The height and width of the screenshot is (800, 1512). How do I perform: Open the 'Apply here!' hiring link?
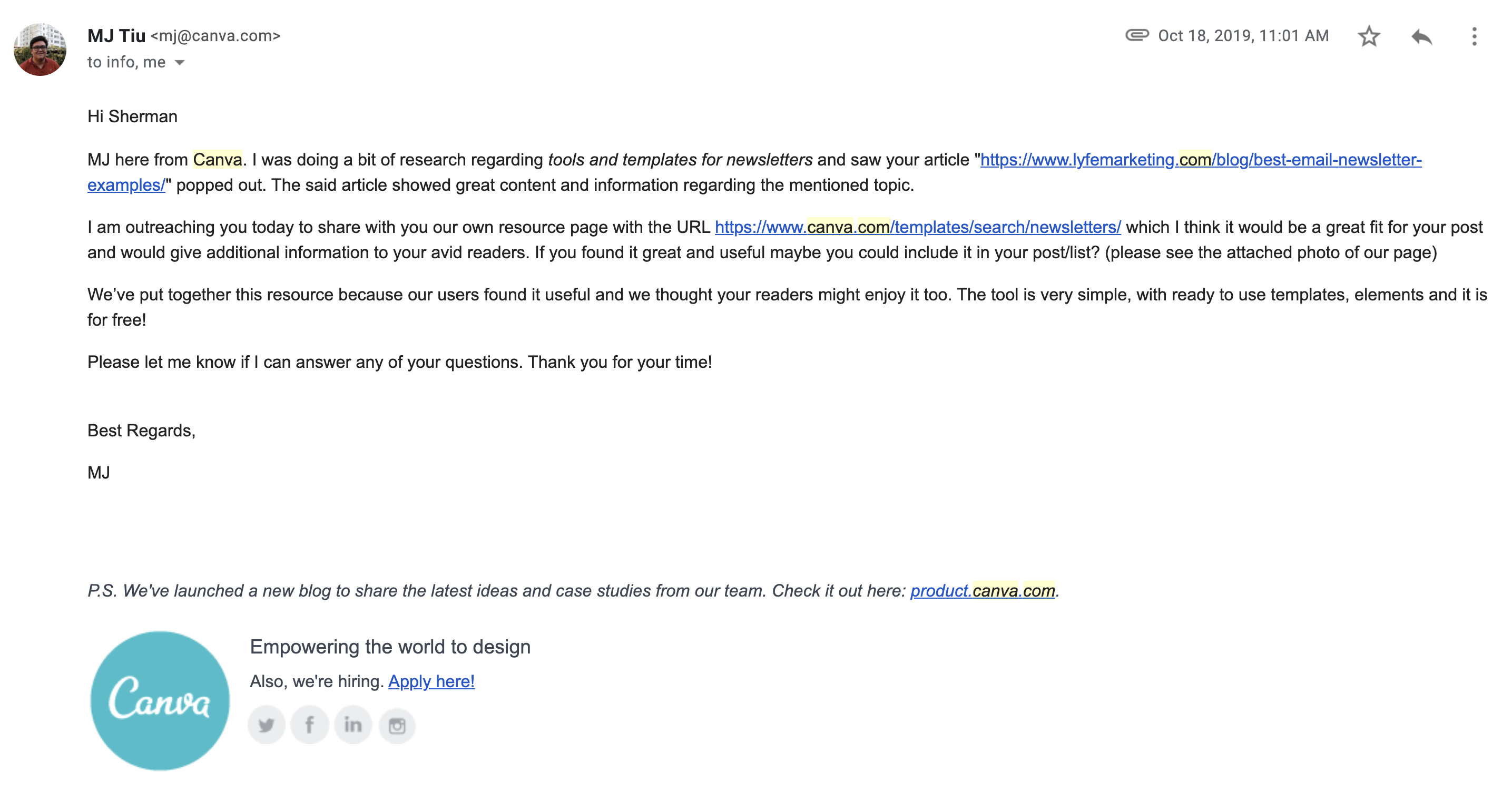tap(431, 681)
